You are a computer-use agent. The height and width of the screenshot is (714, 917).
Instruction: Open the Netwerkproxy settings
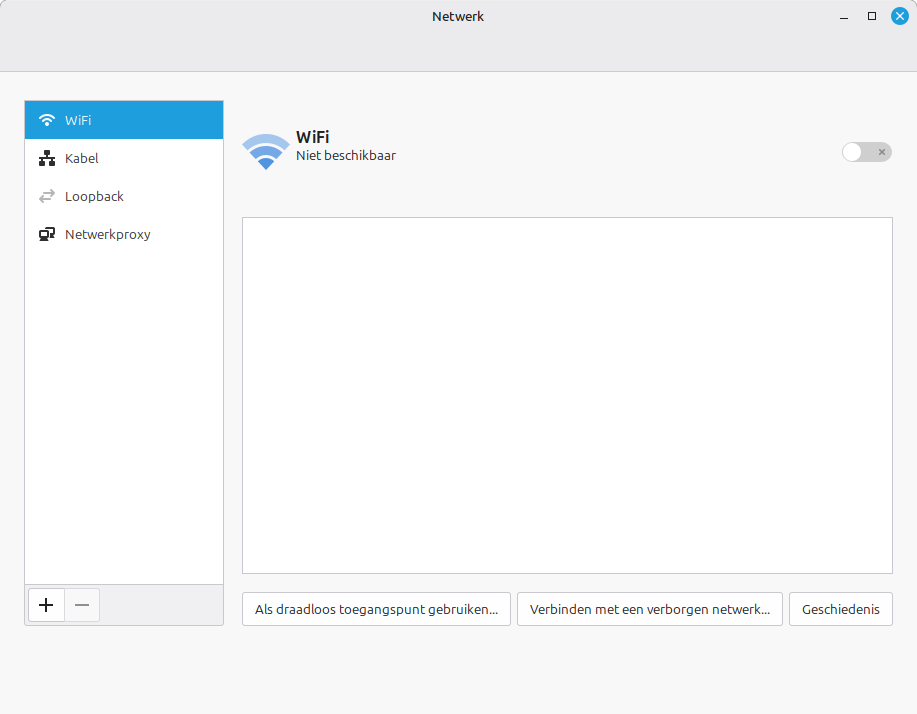[108, 234]
